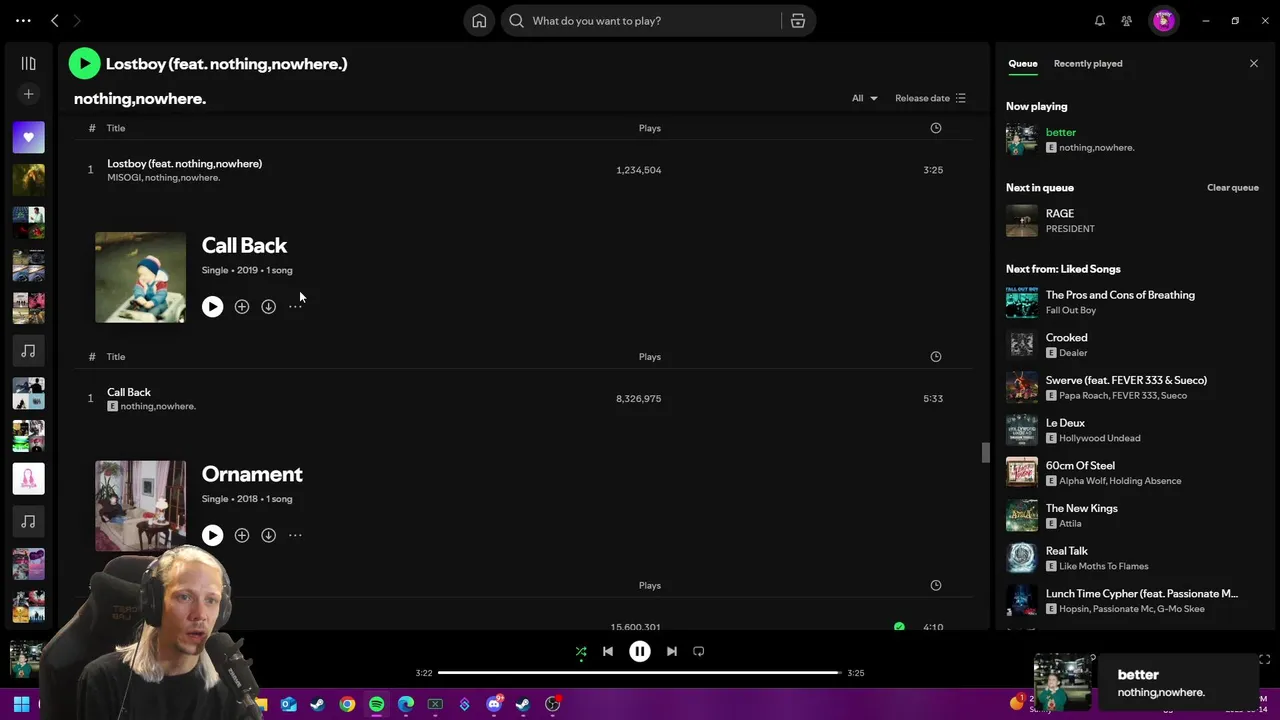Switch to the Queue tab

[1022, 63]
